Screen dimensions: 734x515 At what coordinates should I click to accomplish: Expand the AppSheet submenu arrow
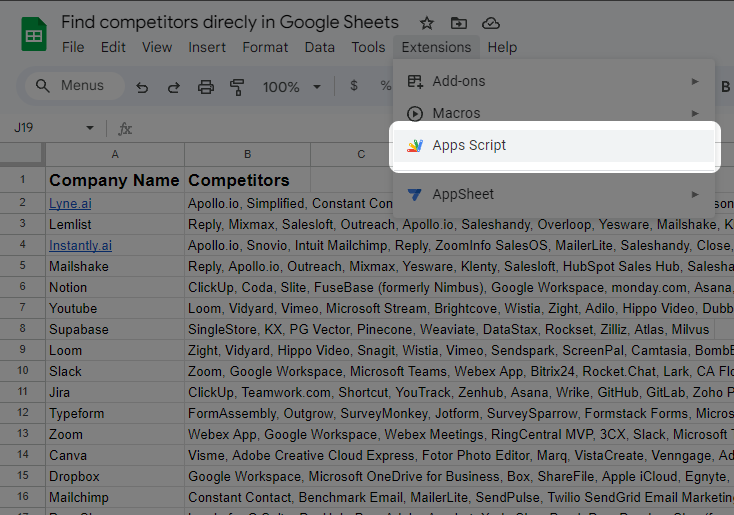pos(695,194)
